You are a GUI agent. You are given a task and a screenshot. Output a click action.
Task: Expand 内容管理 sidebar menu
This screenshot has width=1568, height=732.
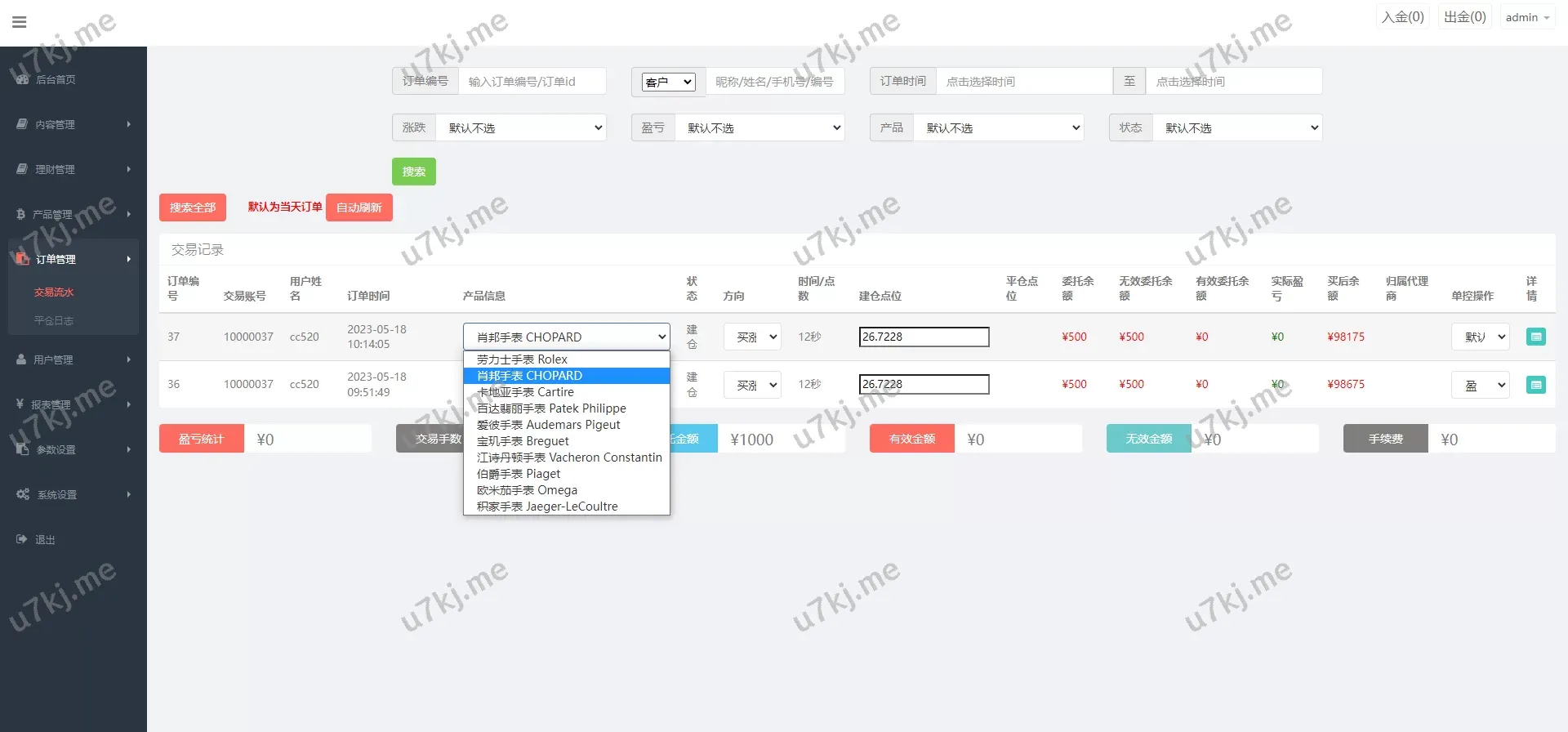73,124
